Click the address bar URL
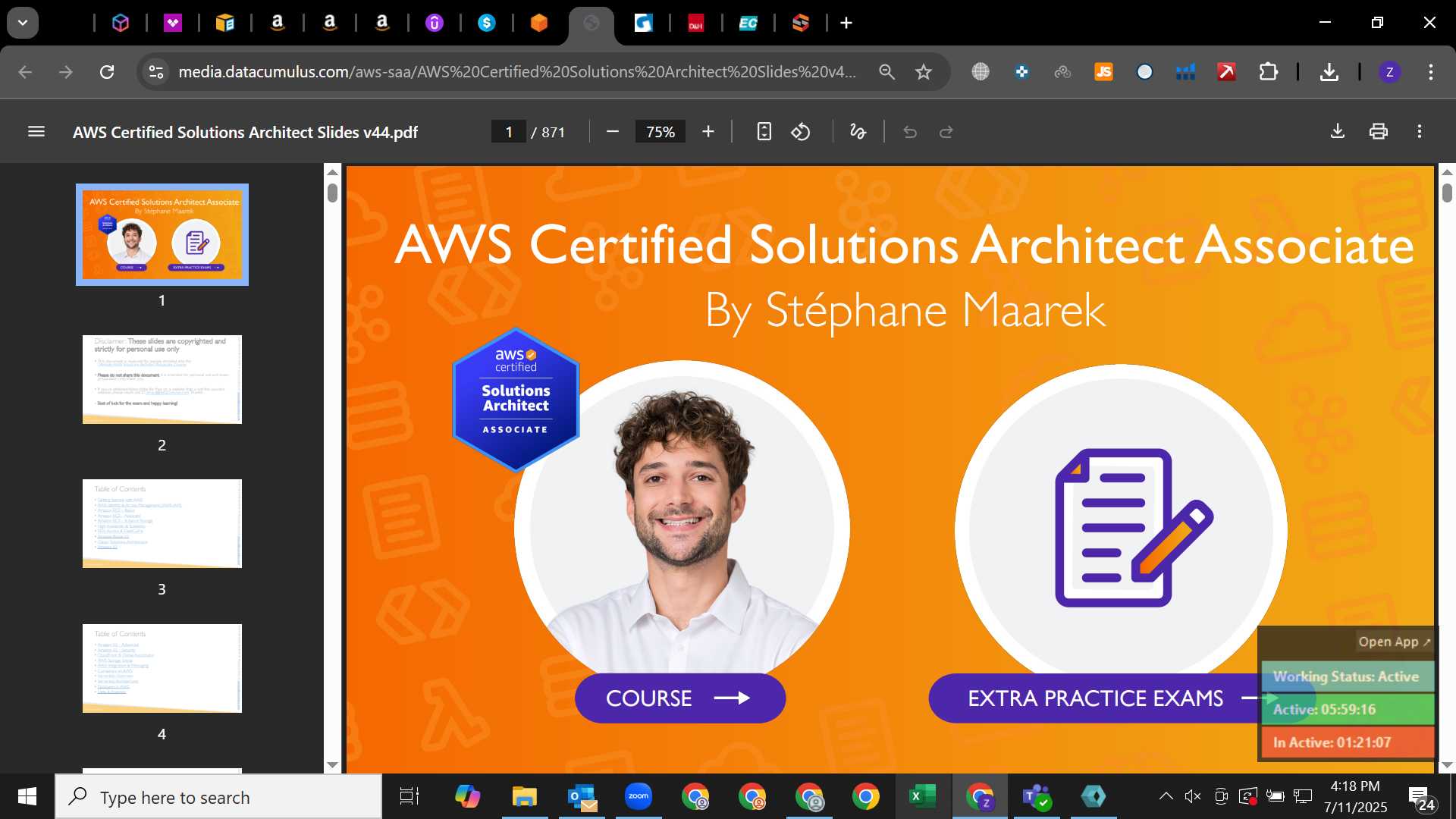The image size is (1456, 819). pos(517,72)
